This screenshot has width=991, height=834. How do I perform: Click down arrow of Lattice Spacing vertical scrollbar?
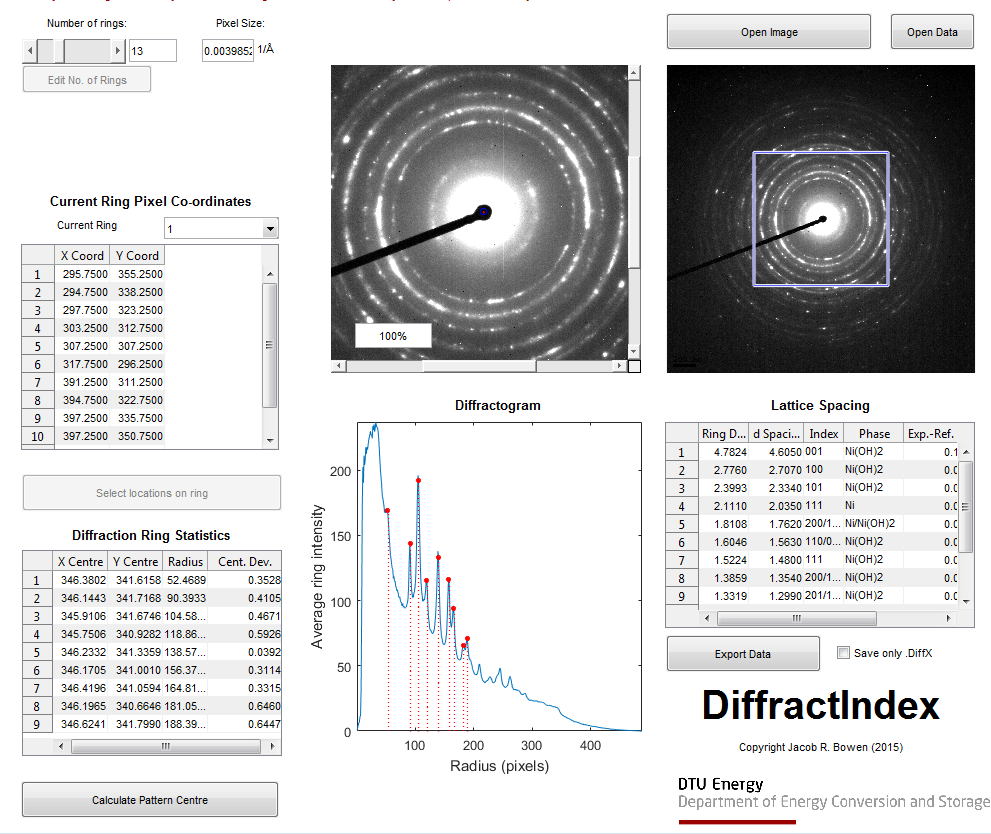click(x=966, y=601)
